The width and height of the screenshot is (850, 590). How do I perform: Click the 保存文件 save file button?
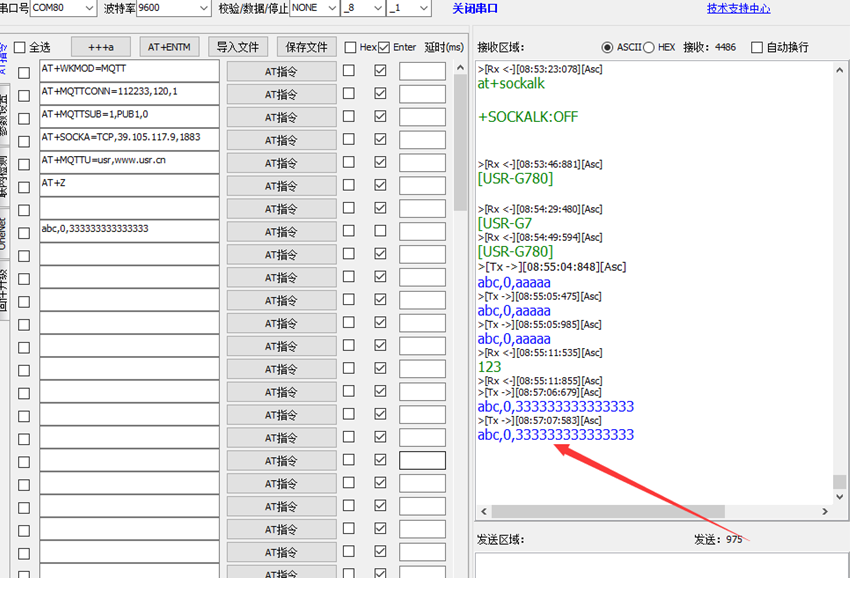pos(306,47)
